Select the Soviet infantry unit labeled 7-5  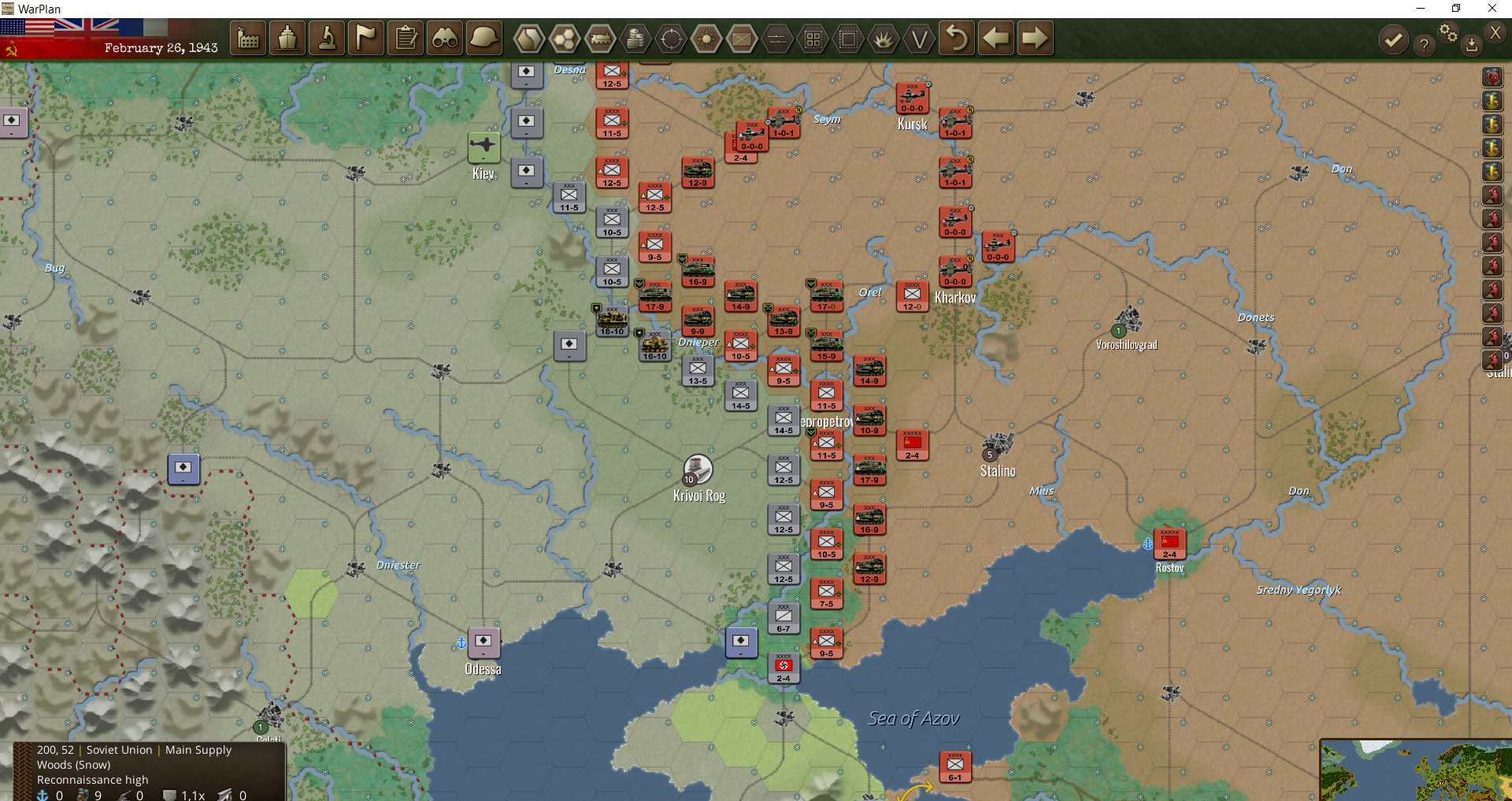click(x=826, y=593)
